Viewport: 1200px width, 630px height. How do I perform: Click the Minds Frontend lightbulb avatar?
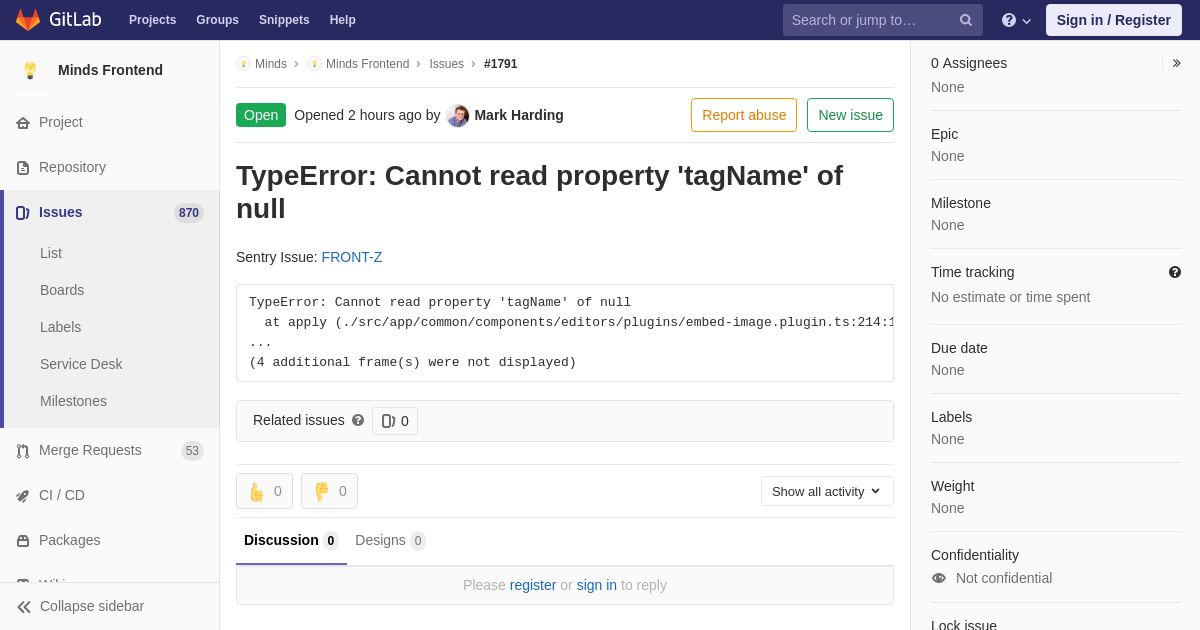coord(30,70)
